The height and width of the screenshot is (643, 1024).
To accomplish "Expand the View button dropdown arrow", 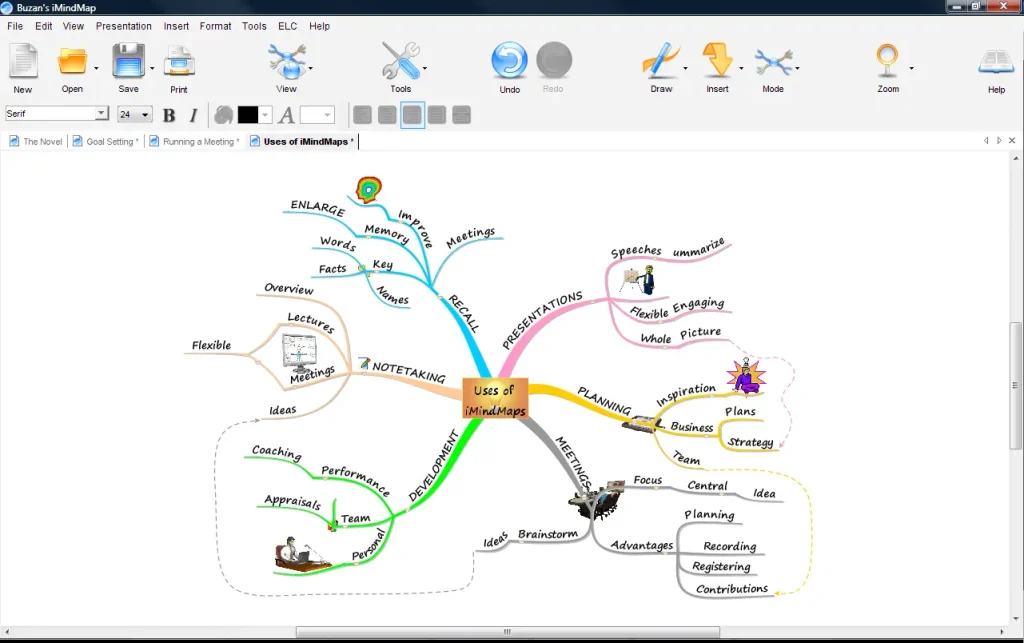I will (x=310, y=68).
